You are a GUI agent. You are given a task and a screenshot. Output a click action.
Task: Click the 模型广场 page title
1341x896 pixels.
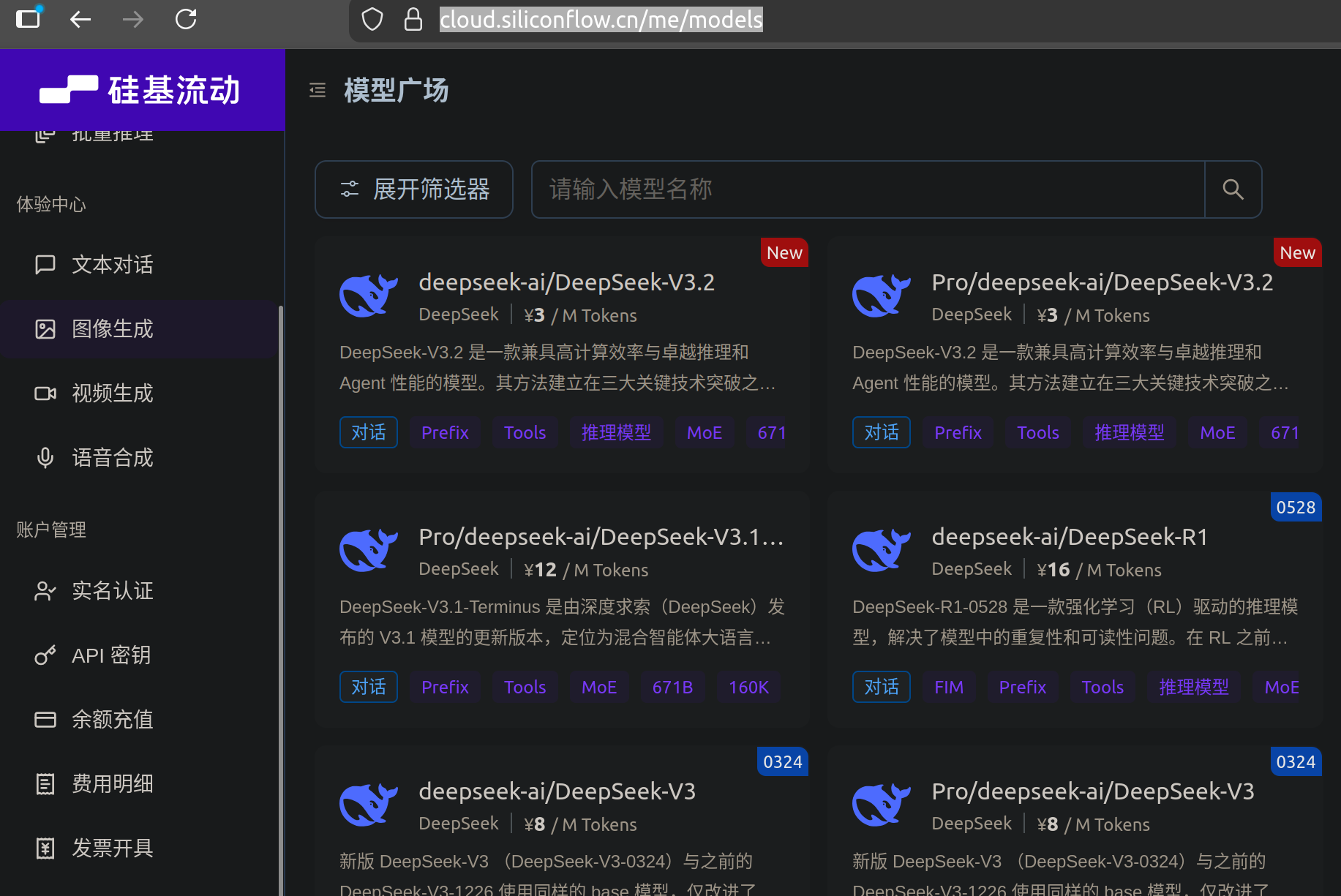pos(396,90)
